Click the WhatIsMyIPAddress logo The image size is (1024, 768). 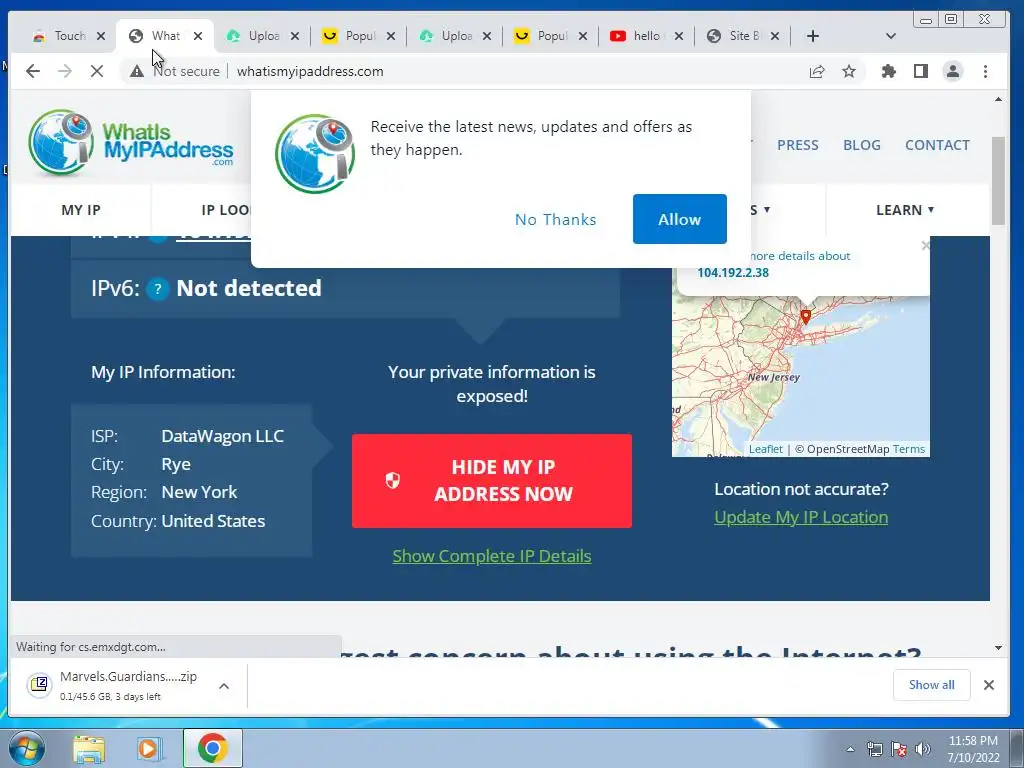[131, 143]
